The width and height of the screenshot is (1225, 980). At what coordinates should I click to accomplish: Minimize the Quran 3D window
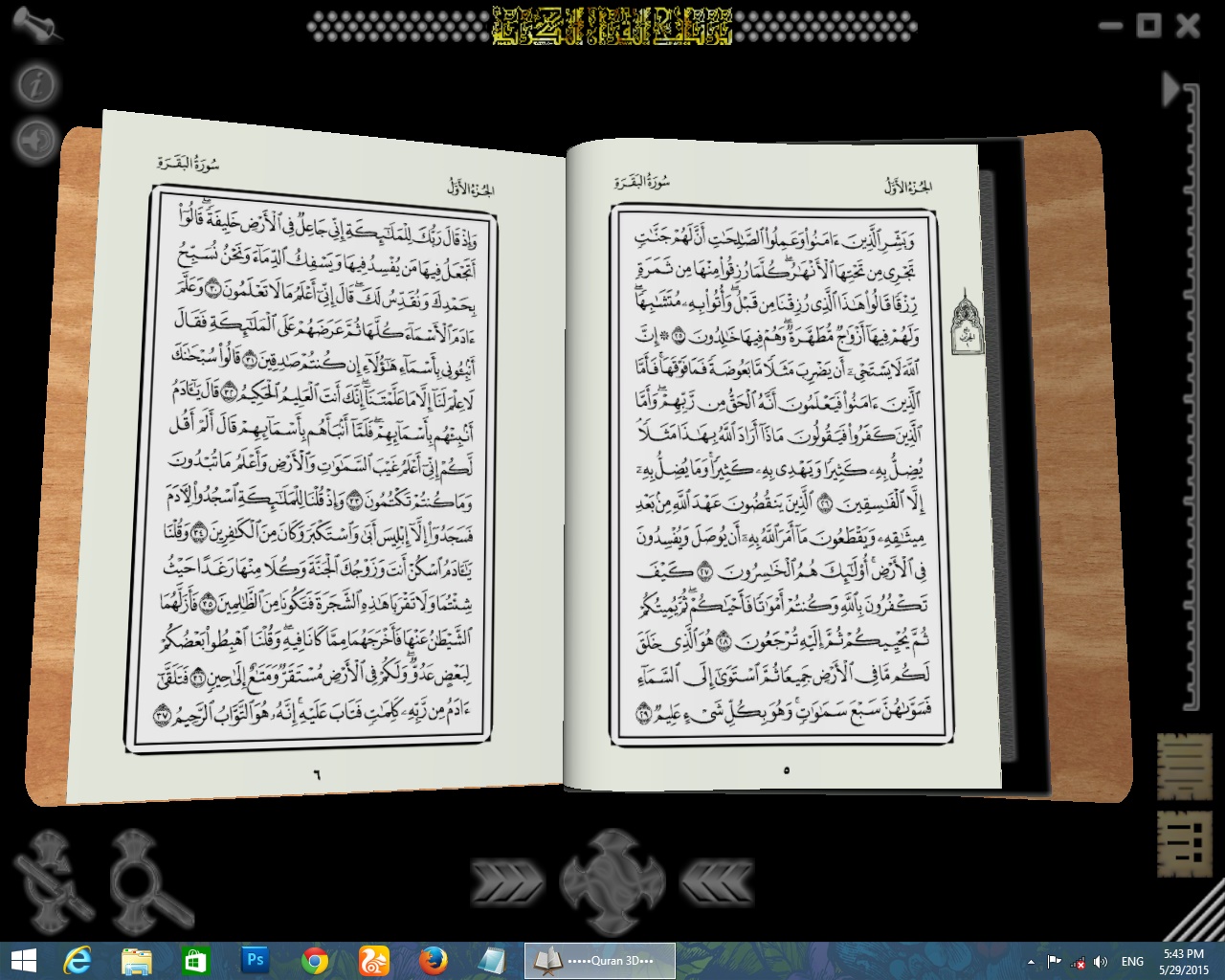1111,26
